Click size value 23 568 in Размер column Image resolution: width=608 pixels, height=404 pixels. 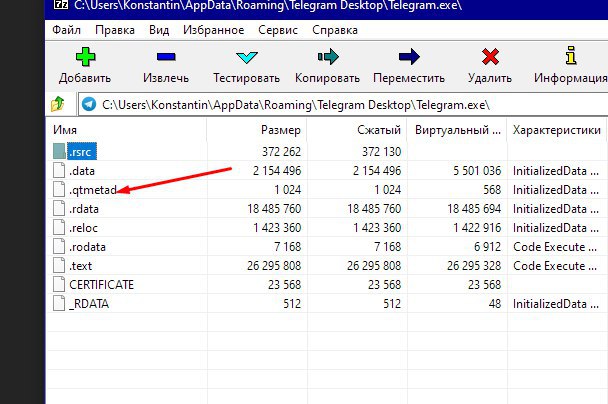tap(284, 285)
